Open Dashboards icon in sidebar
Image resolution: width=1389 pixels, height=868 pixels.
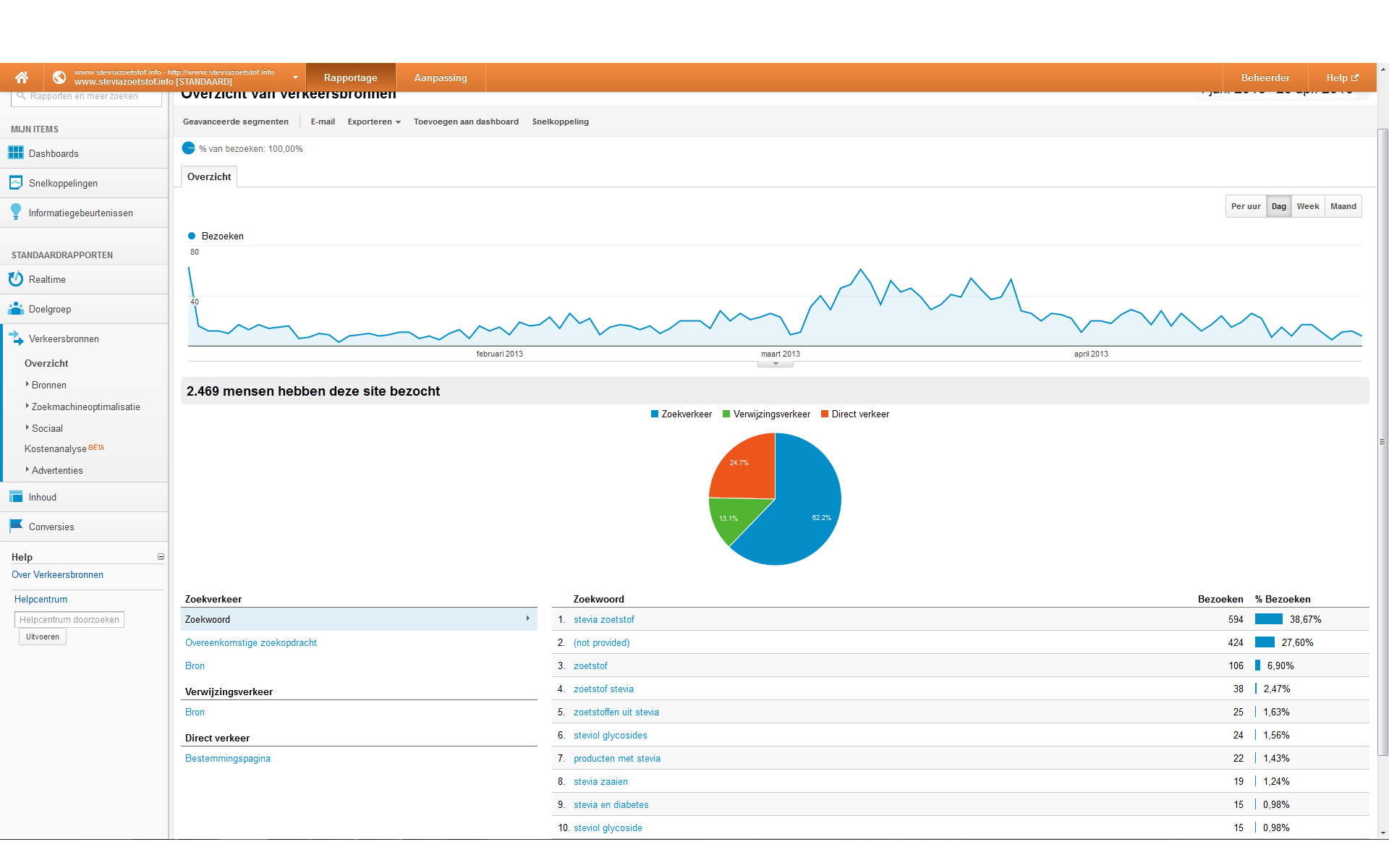tap(16, 153)
